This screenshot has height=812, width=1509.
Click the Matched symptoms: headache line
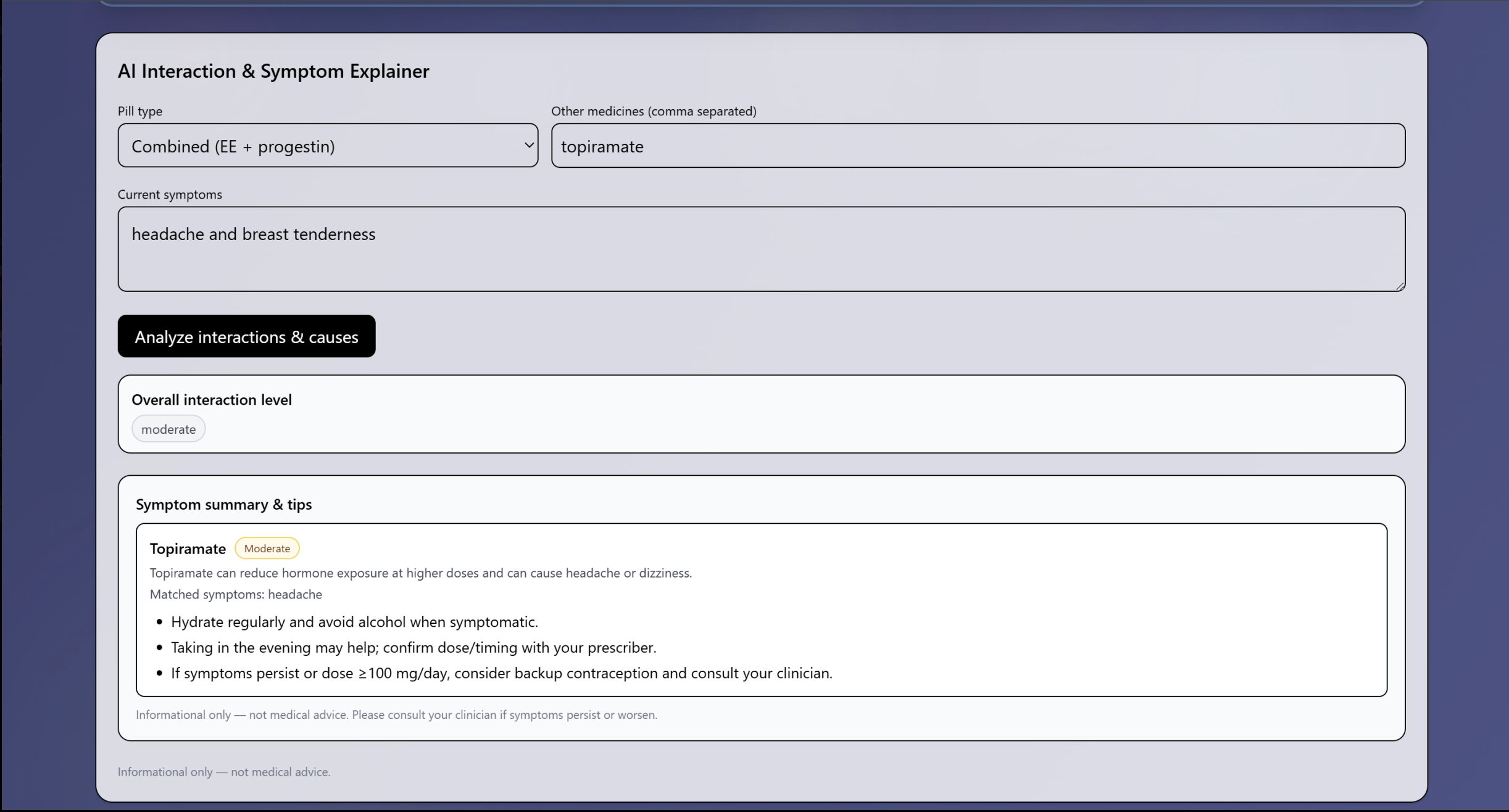[x=236, y=595]
